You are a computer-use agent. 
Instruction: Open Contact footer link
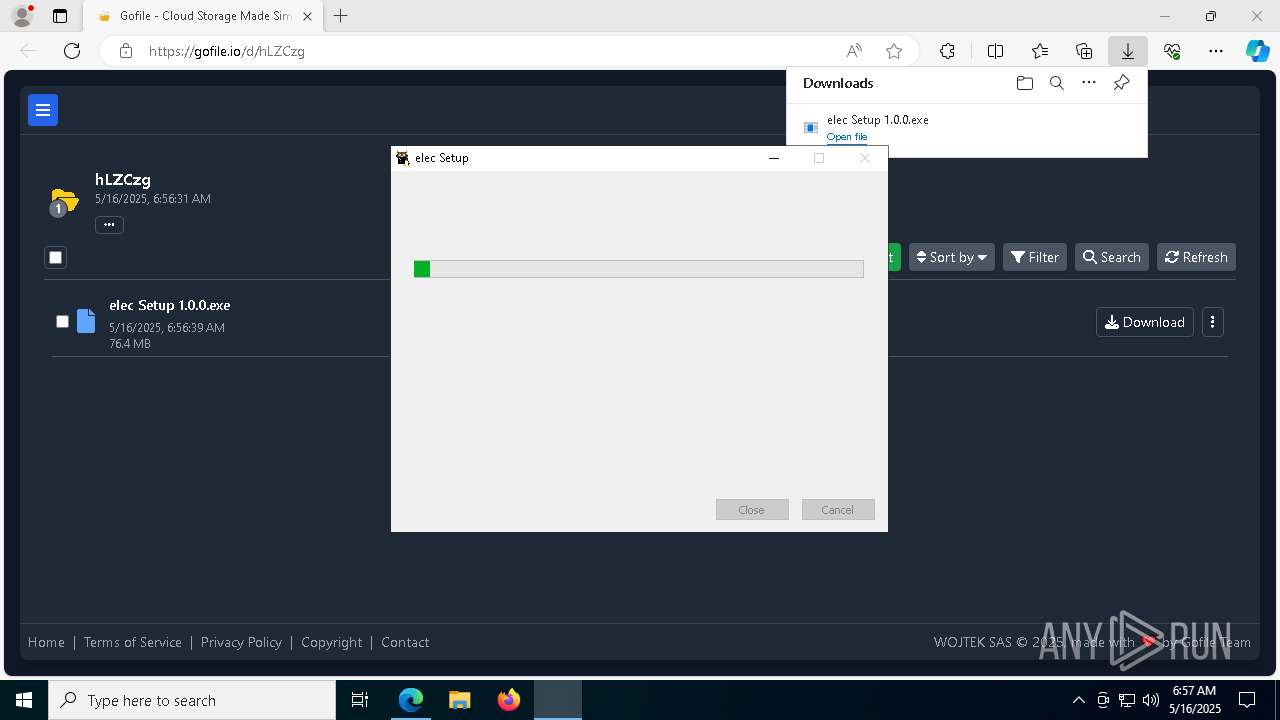click(x=405, y=642)
